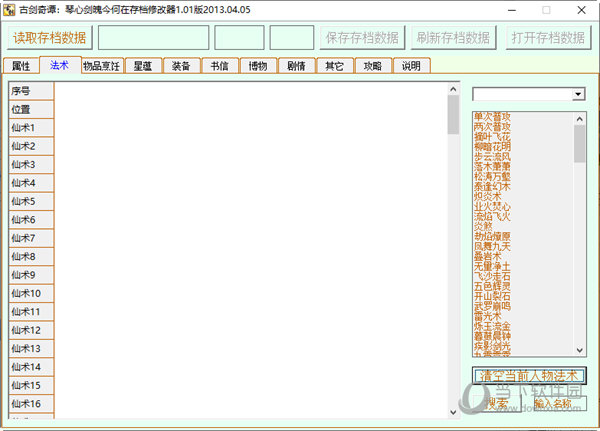
Task: Click the 输入名称 input field
Action: (x=560, y=403)
